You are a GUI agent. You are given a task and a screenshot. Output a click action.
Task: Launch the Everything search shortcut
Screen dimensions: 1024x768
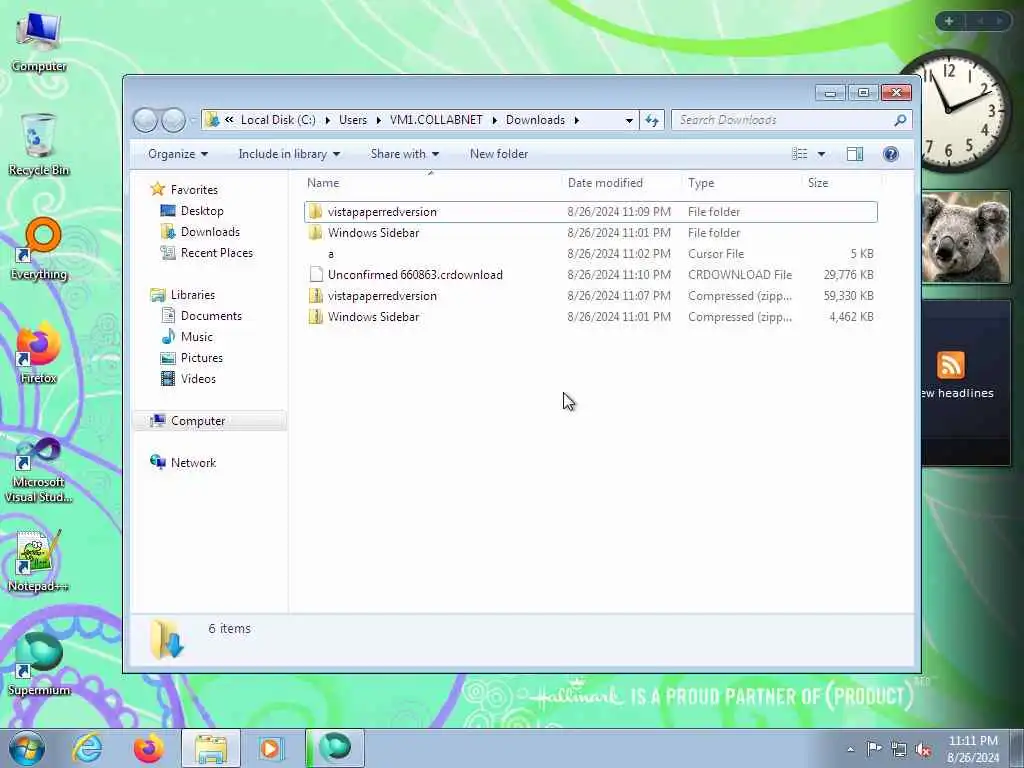tap(39, 249)
